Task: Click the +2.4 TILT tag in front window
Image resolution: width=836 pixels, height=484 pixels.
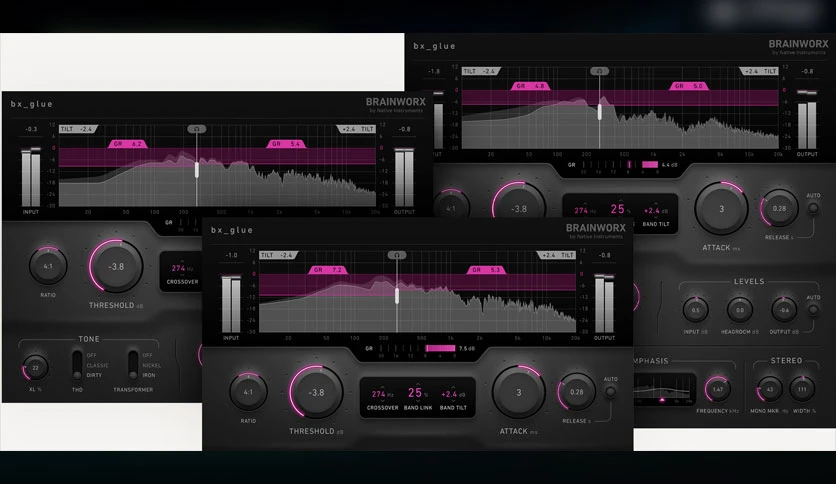Action: coord(556,255)
